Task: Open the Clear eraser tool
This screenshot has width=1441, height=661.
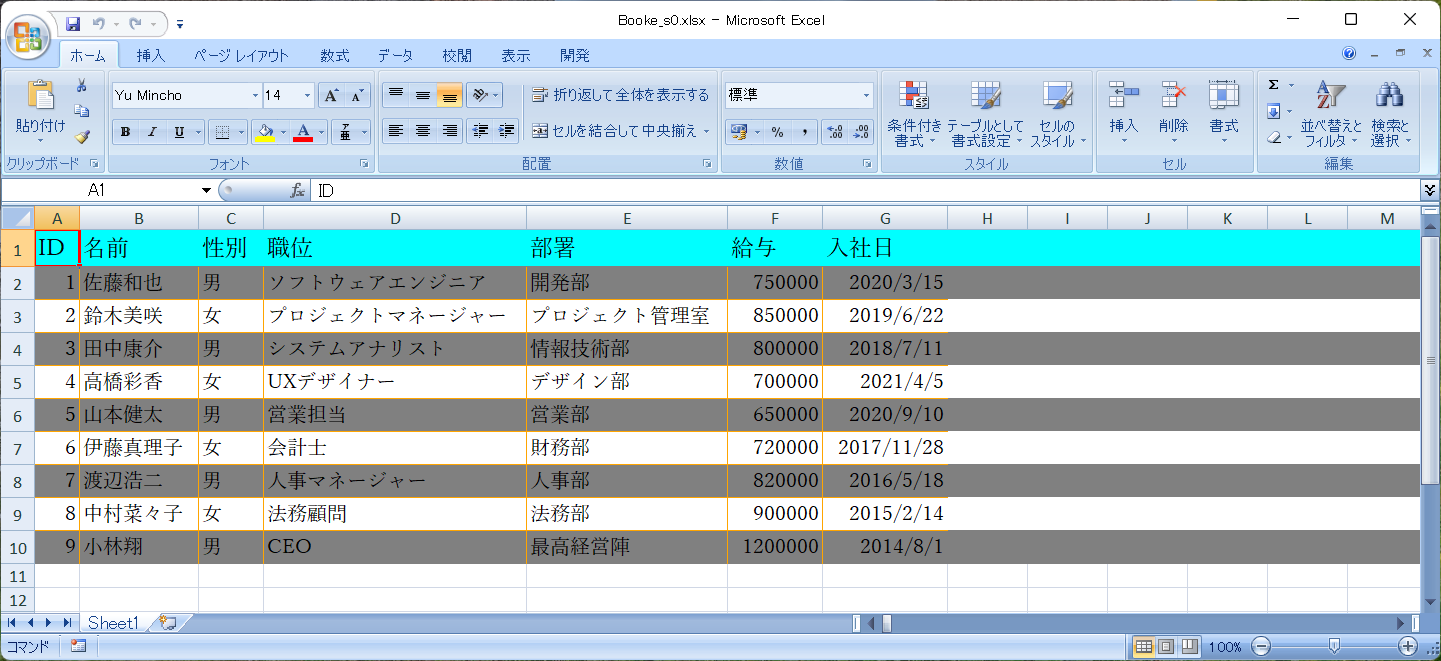Action: [1273, 137]
